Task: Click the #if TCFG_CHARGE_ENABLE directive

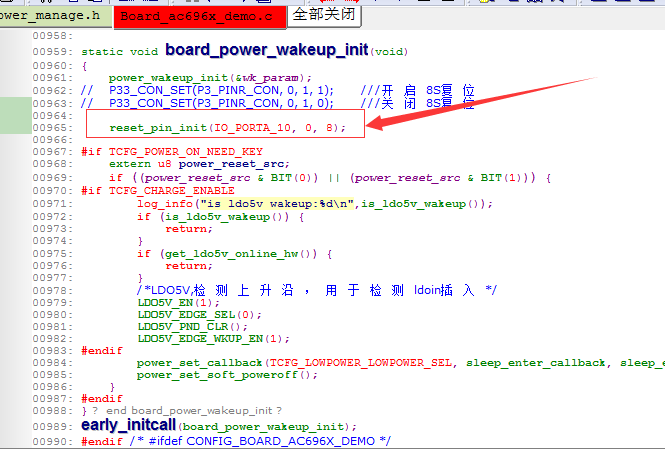Action: click(x=158, y=191)
